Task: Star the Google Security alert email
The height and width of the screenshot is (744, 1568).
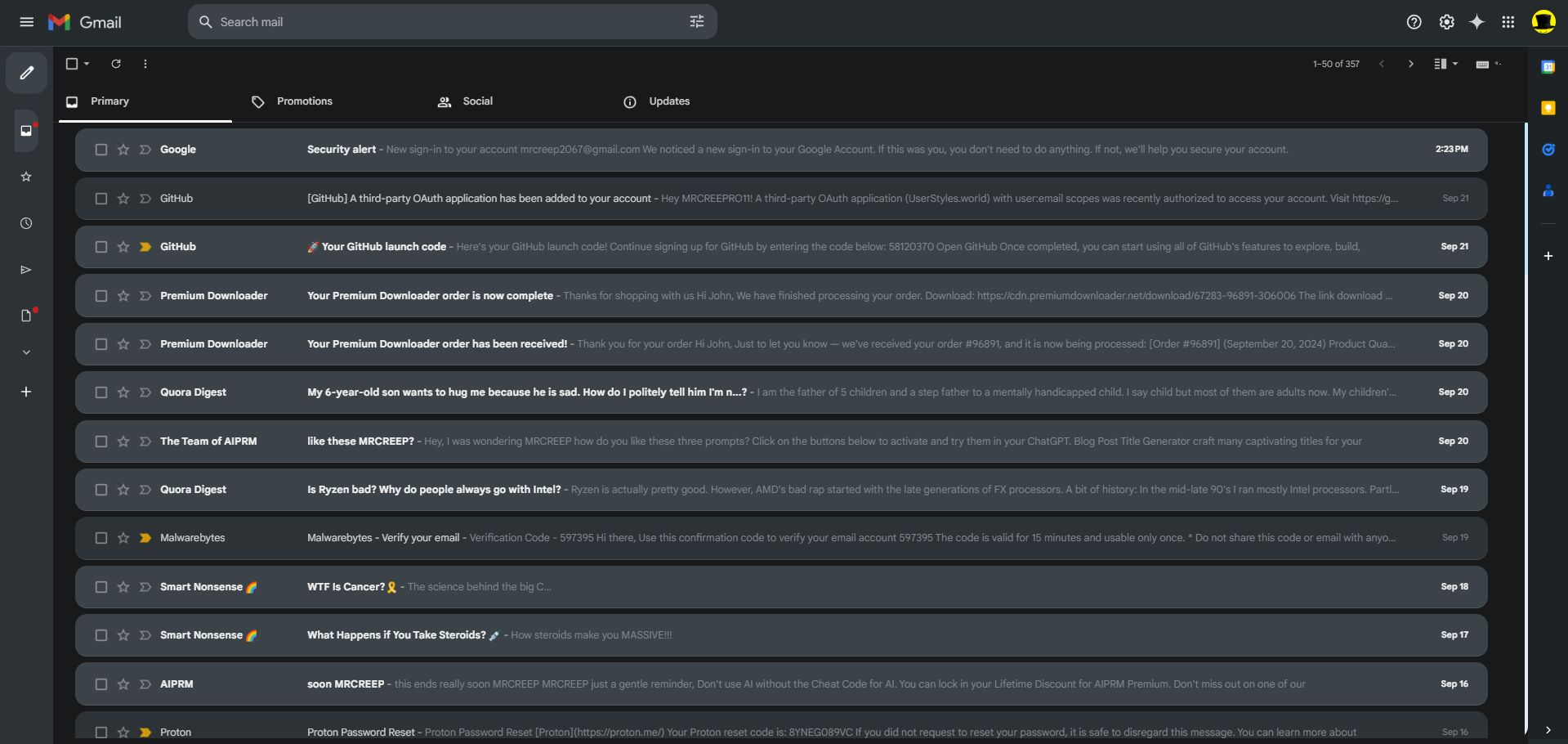Action: (123, 150)
